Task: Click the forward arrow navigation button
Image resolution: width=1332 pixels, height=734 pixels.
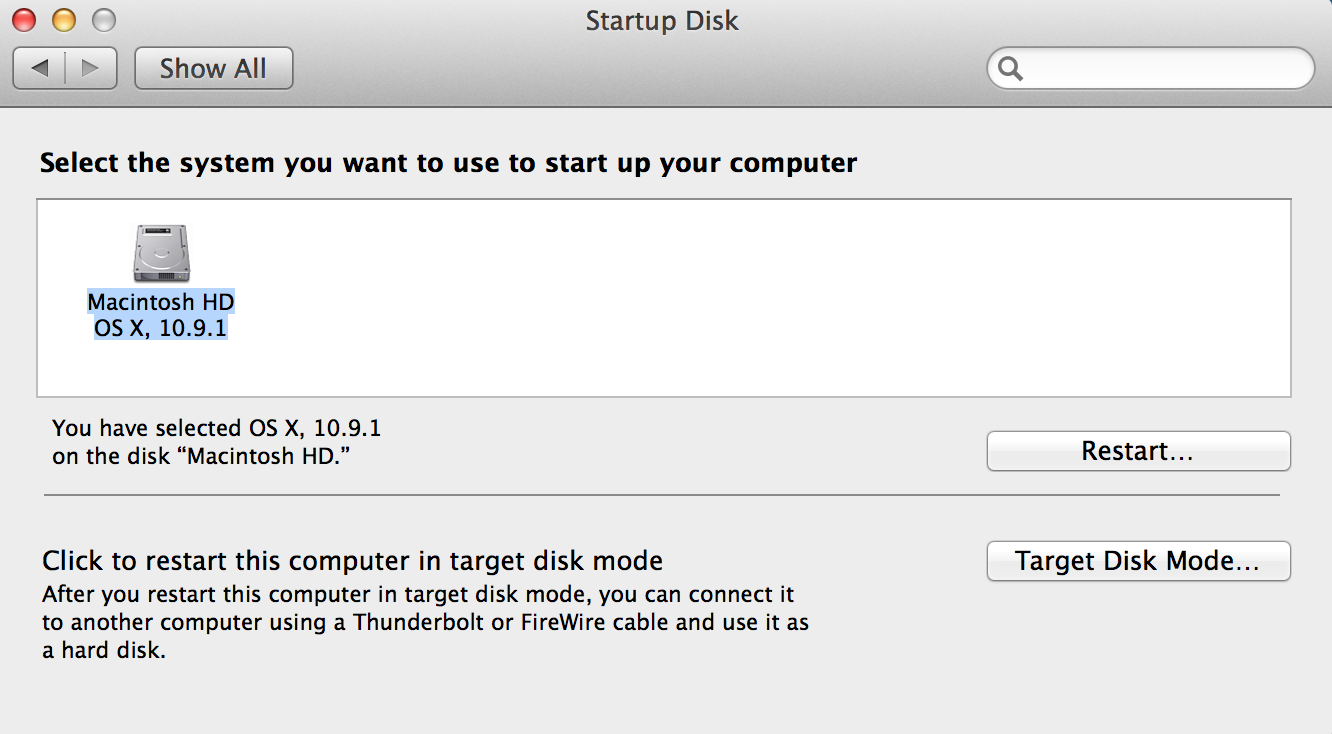Action: click(x=91, y=68)
